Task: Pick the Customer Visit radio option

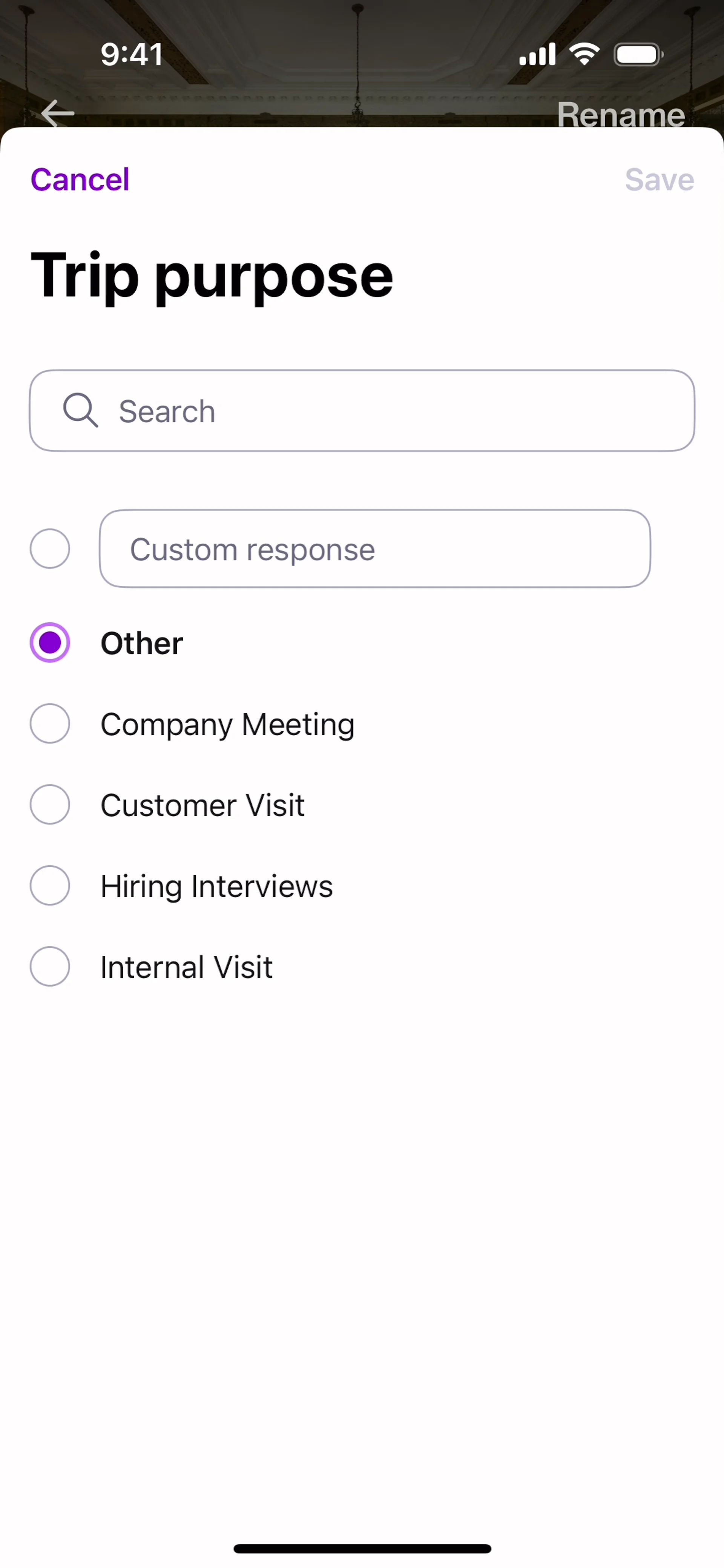Action: (50, 805)
